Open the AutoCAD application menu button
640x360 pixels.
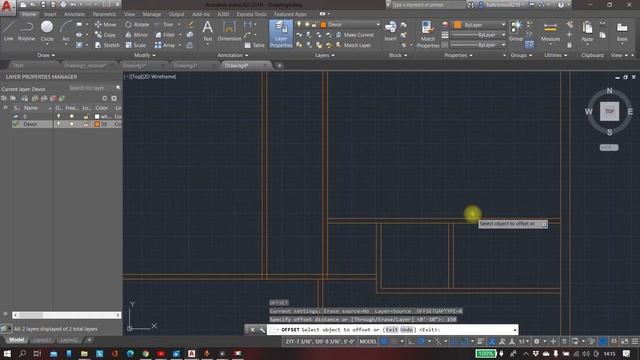tap(7, 7)
